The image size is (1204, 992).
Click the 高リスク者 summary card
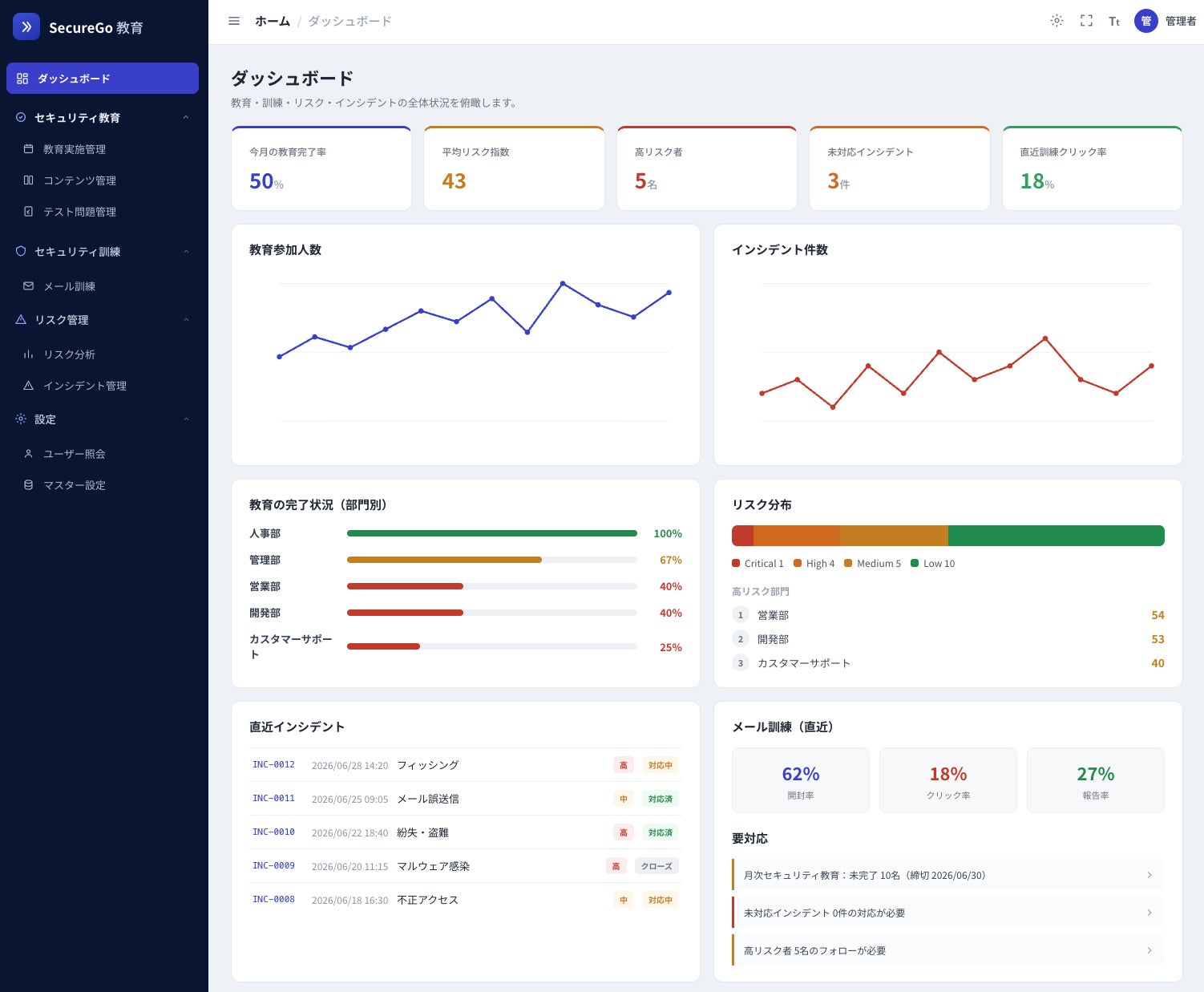(x=707, y=168)
